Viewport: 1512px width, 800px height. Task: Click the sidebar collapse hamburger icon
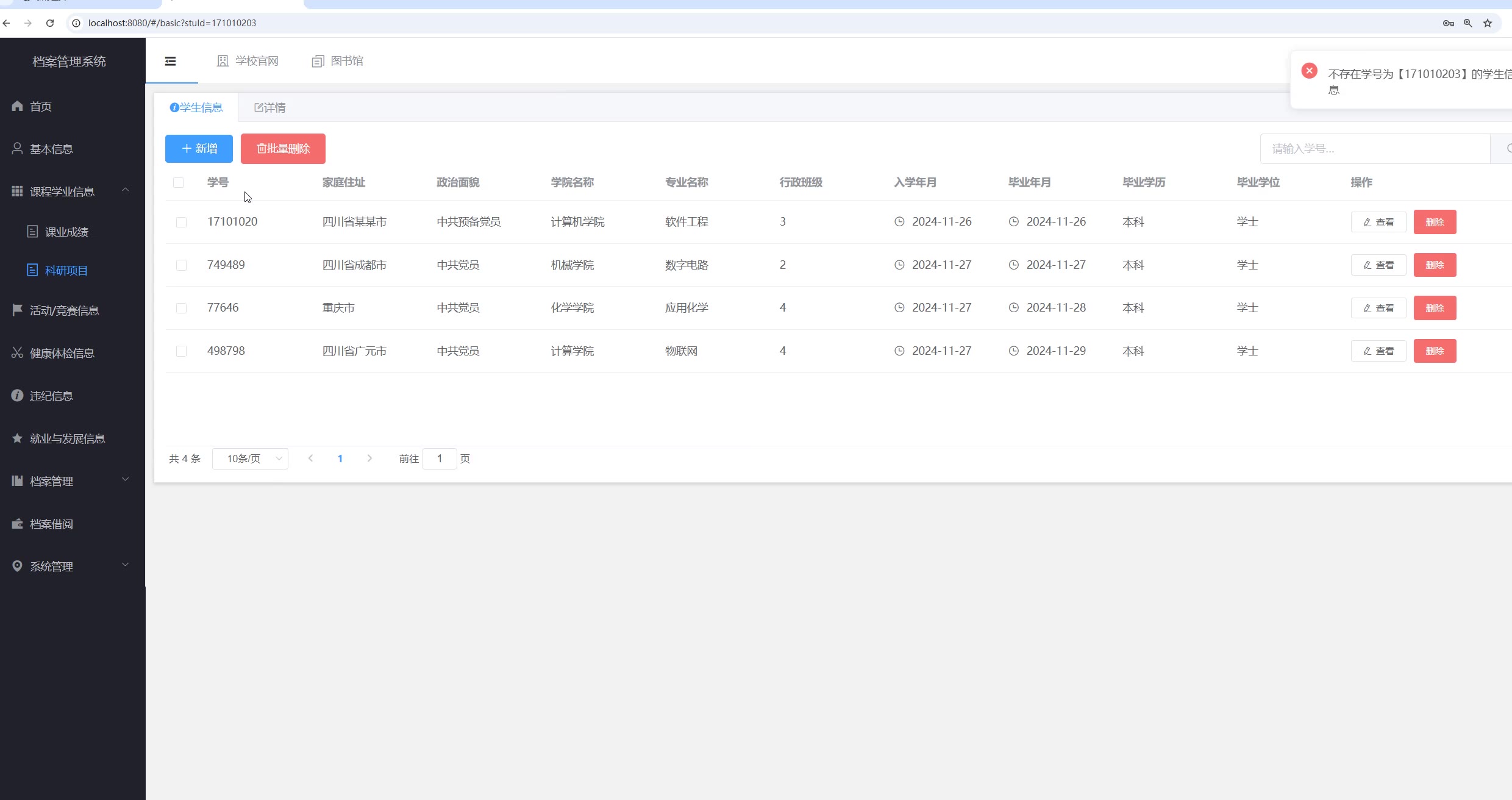(170, 61)
